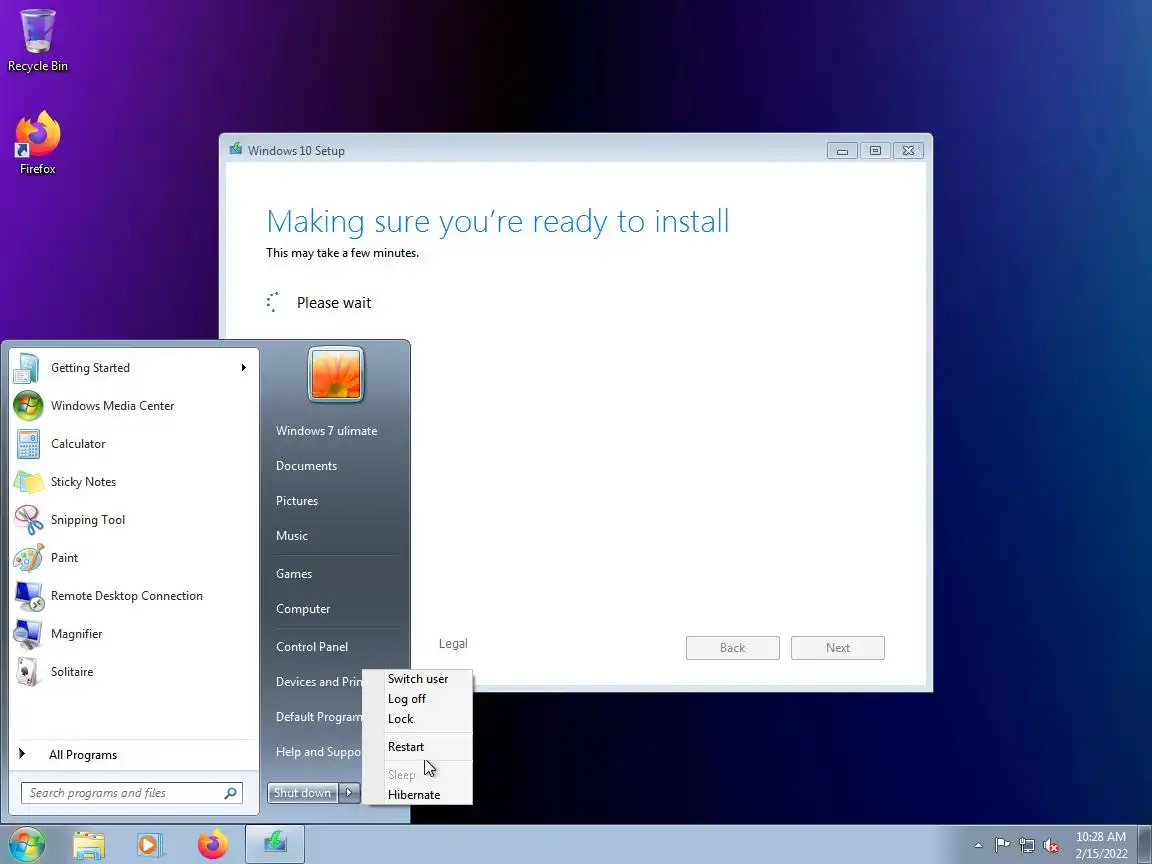This screenshot has height=864, width=1152.
Task: Toggle the Shut down options arrow
Action: pyautogui.click(x=349, y=792)
